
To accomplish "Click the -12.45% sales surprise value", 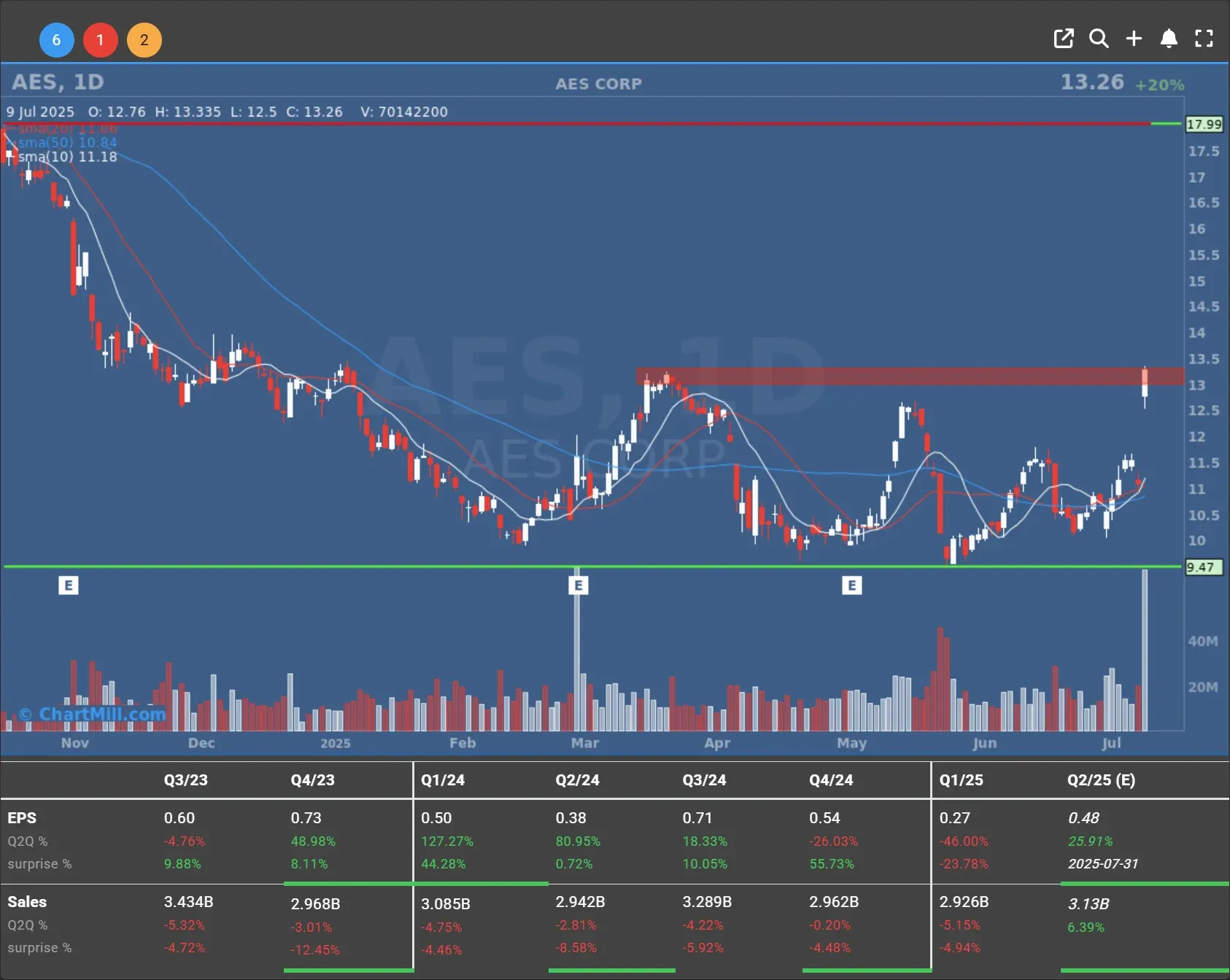I will 315,949.
